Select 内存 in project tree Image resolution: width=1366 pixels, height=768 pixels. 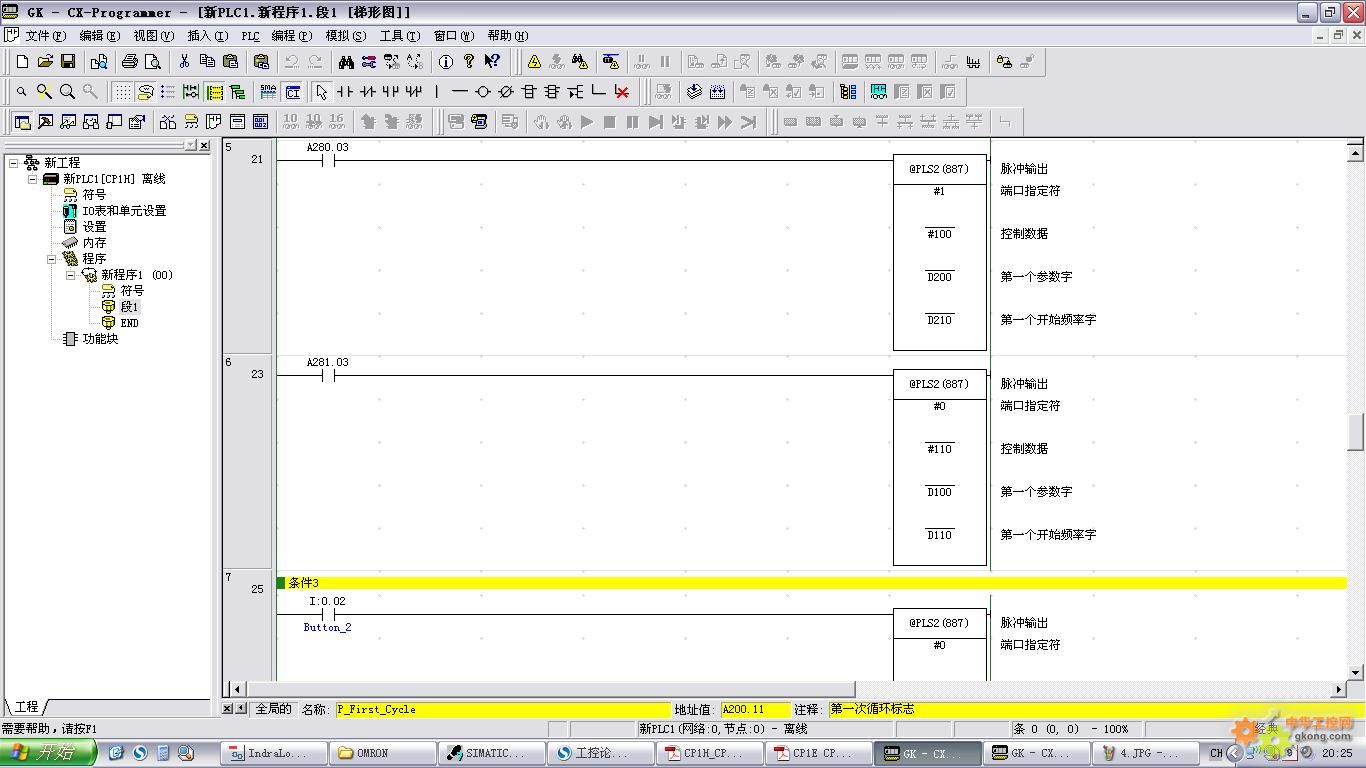94,243
